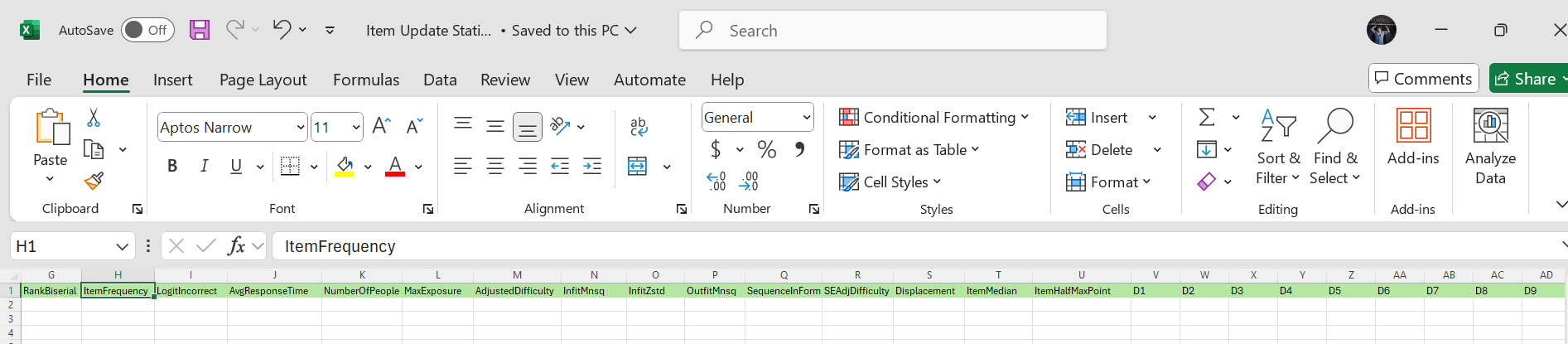Click Increase Font Size icon
The height and width of the screenshot is (344, 1568).
point(381,126)
